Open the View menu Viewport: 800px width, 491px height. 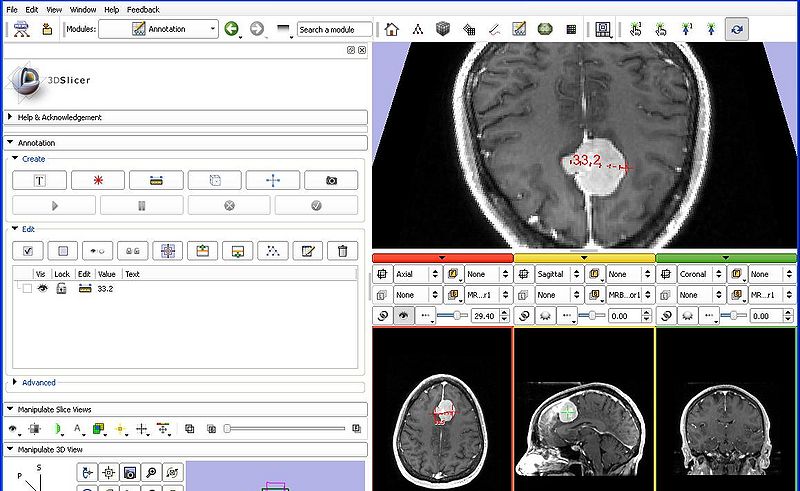point(54,9)
